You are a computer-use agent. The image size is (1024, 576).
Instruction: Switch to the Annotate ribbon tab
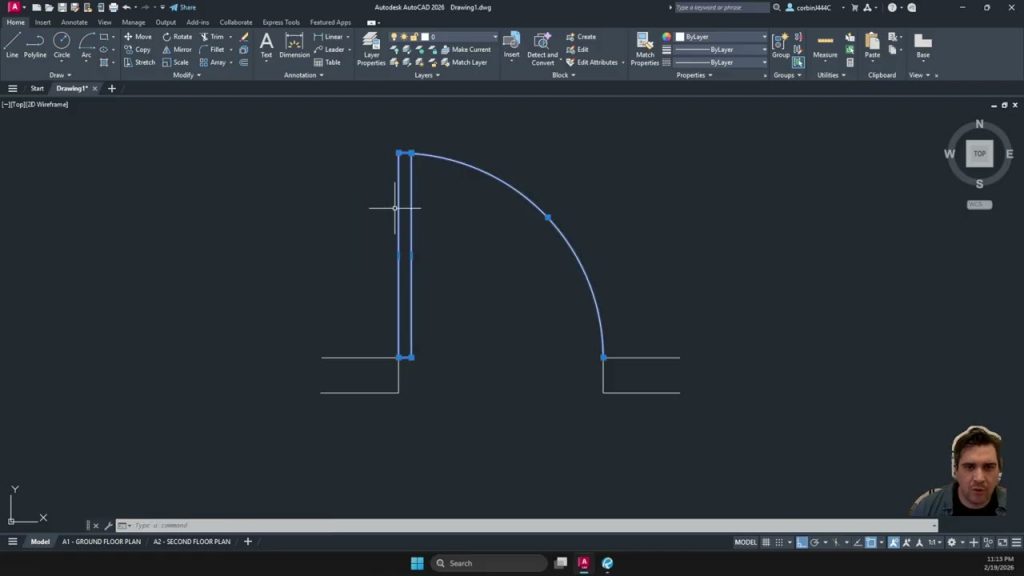click(x=74, y=22)
